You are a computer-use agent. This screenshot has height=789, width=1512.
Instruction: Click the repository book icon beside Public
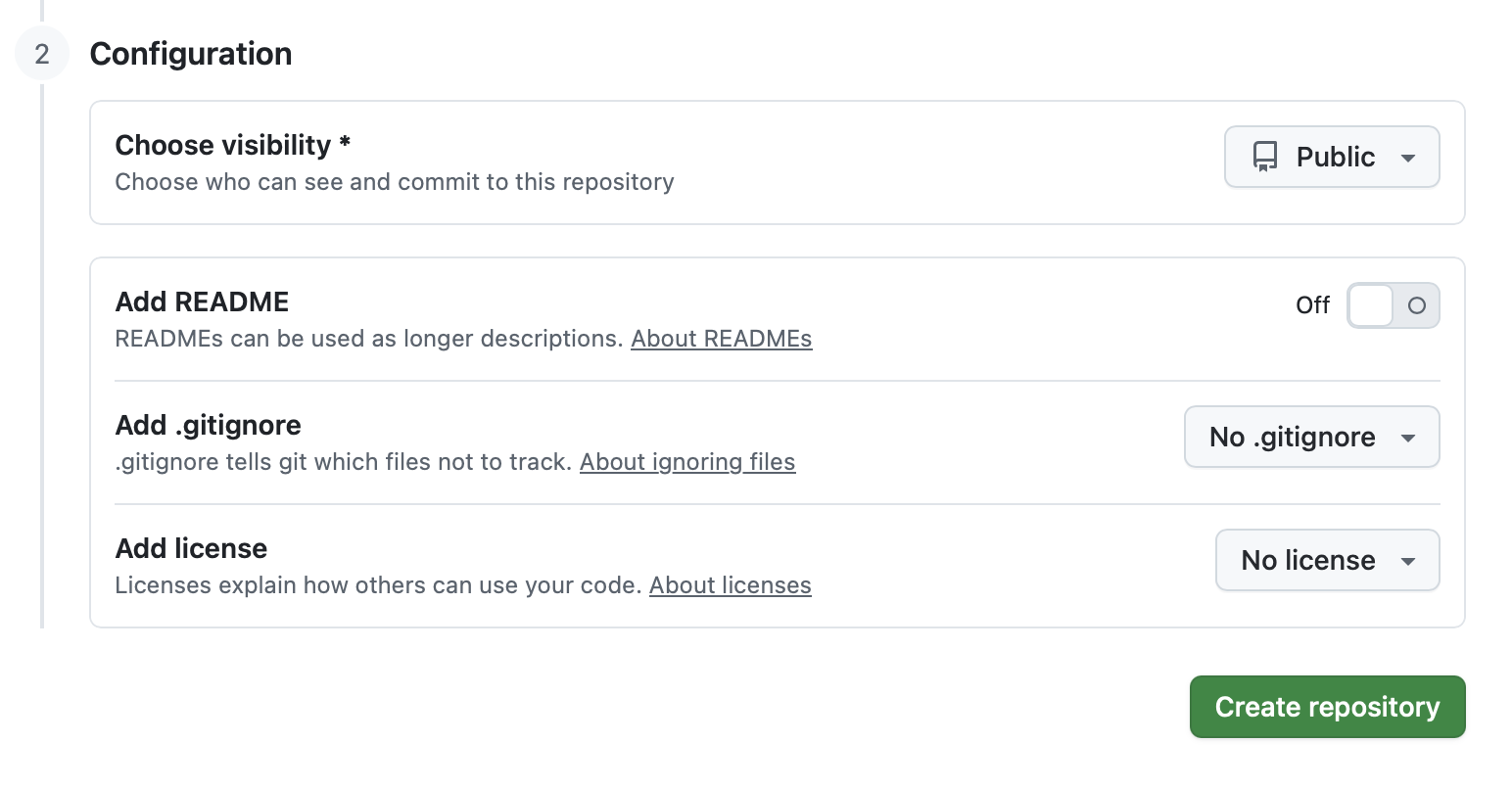pyautogui.click(x=1265, y=157)
